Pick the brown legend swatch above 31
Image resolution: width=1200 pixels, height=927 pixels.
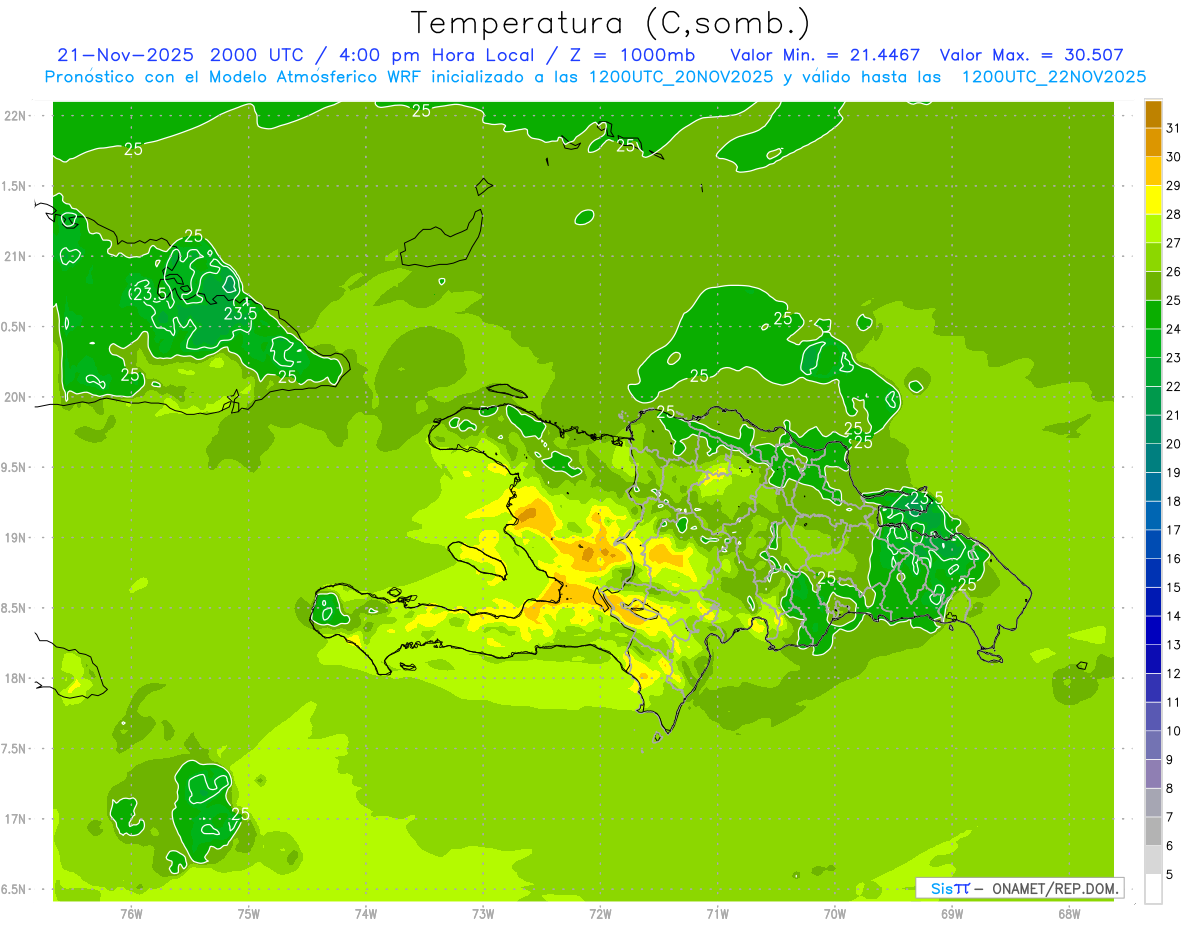click(x=1153, y=114)
